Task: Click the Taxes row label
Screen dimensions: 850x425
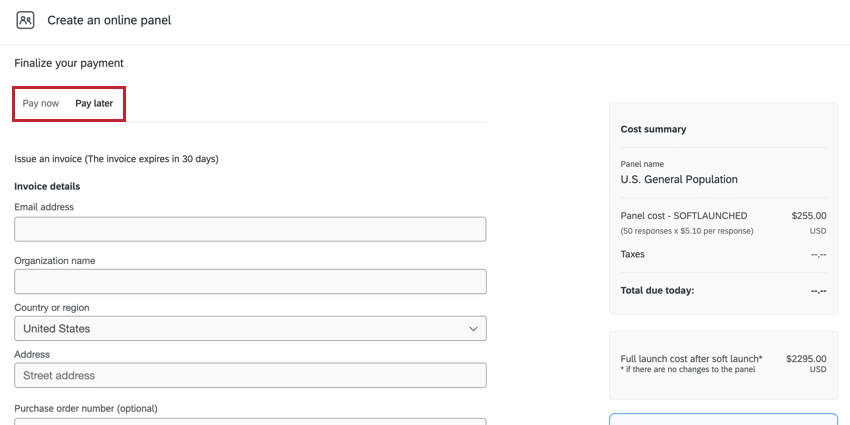Action: click(x=633, y=254)
